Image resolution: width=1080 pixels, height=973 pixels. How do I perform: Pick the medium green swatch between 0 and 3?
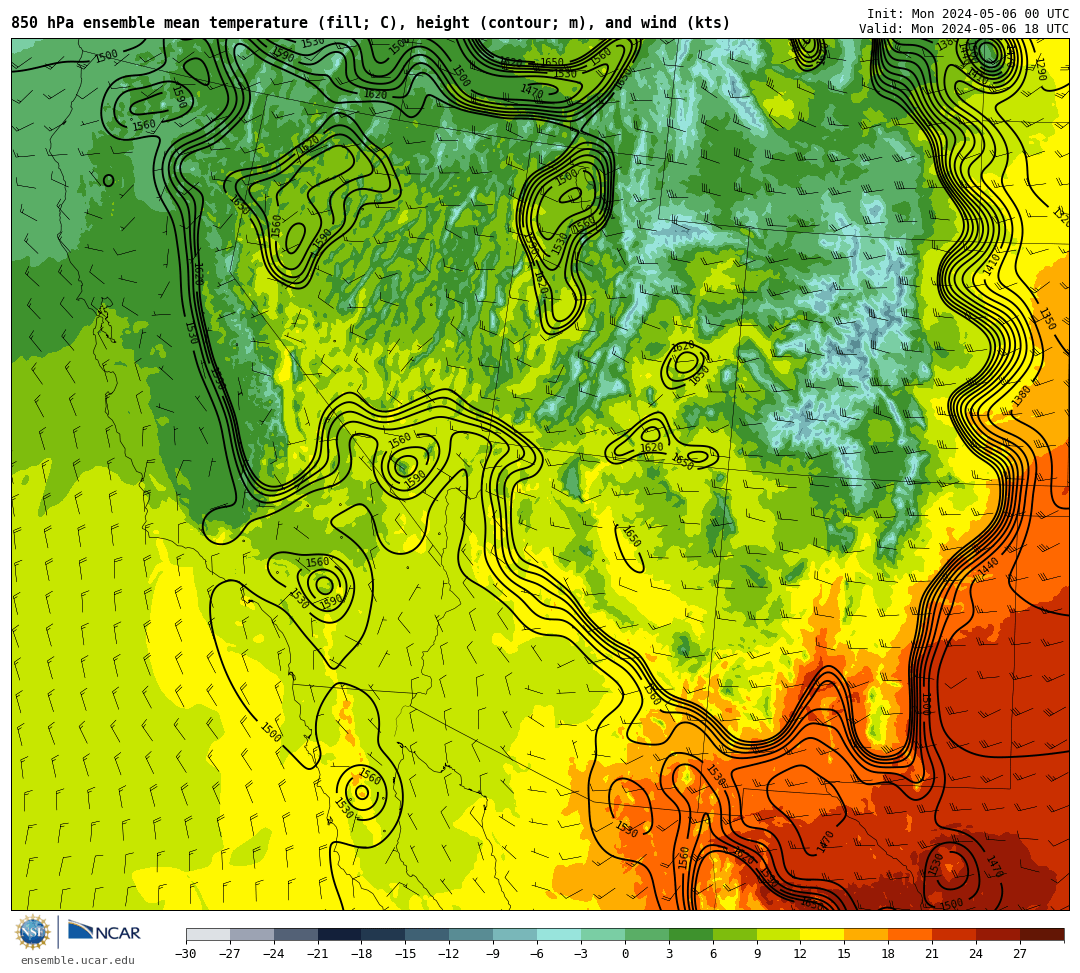click(647, 934)
